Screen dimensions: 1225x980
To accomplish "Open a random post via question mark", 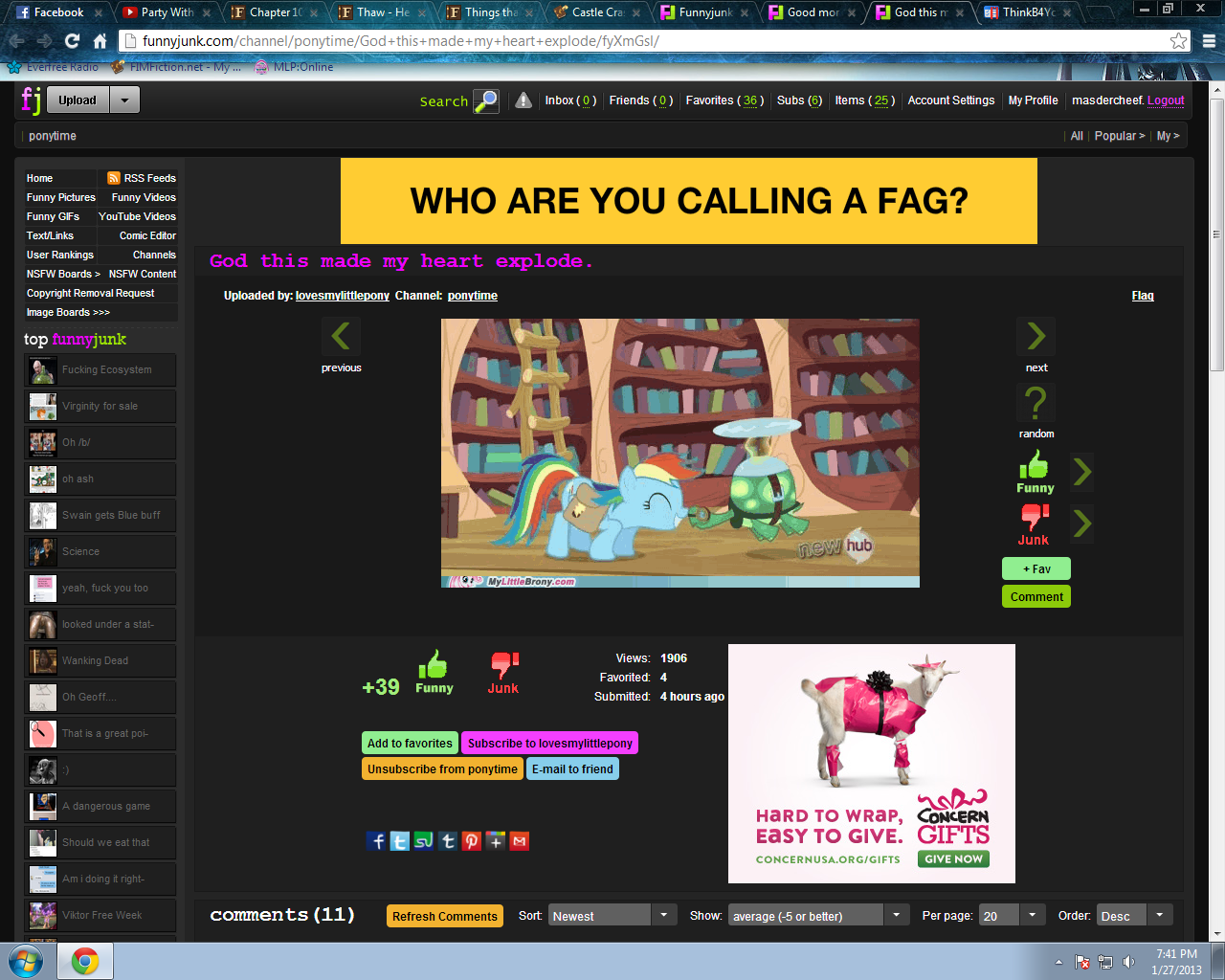I will coord(1036,403).
